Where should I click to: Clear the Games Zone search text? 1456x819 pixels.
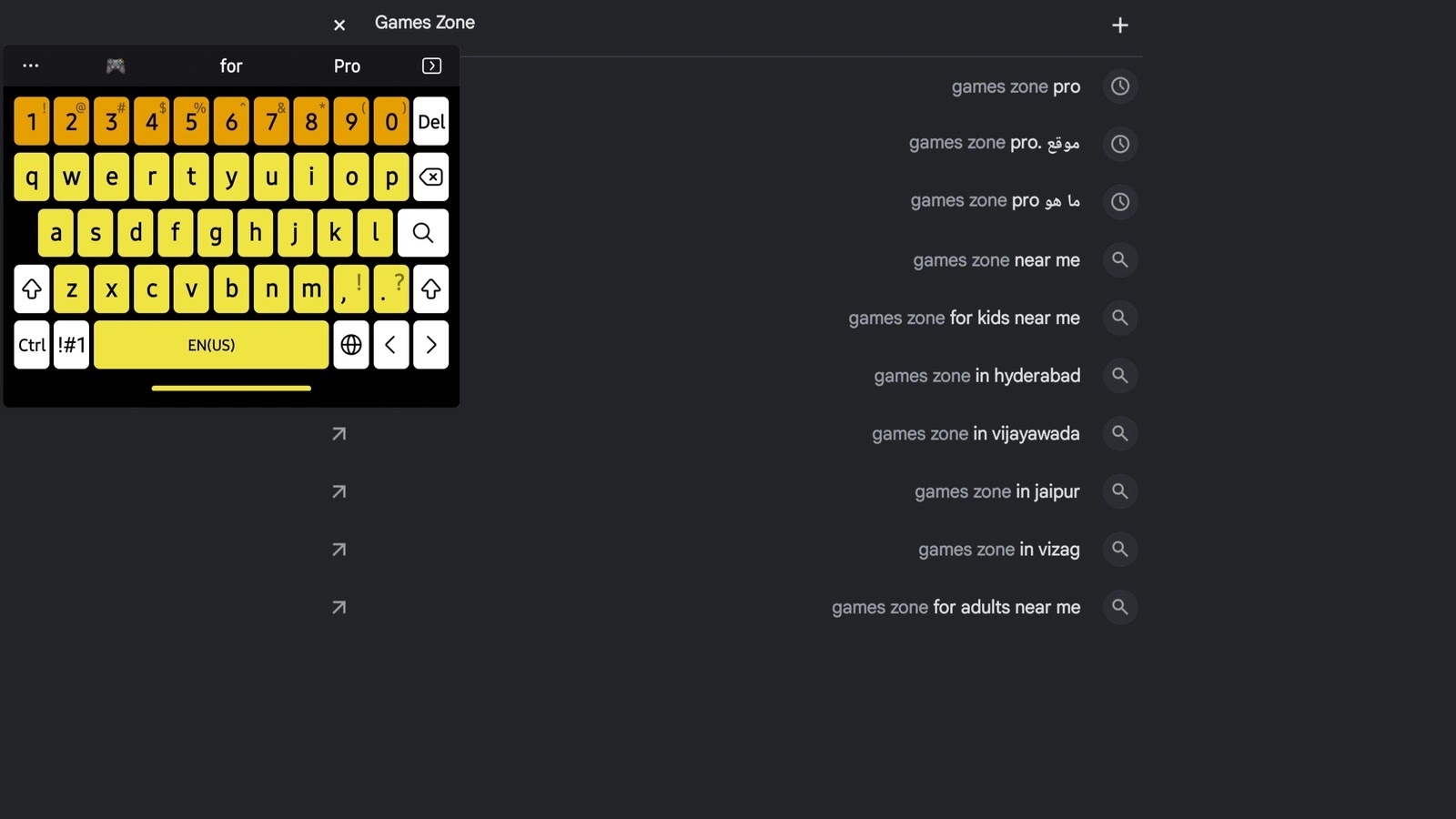[x=339, y=25]
